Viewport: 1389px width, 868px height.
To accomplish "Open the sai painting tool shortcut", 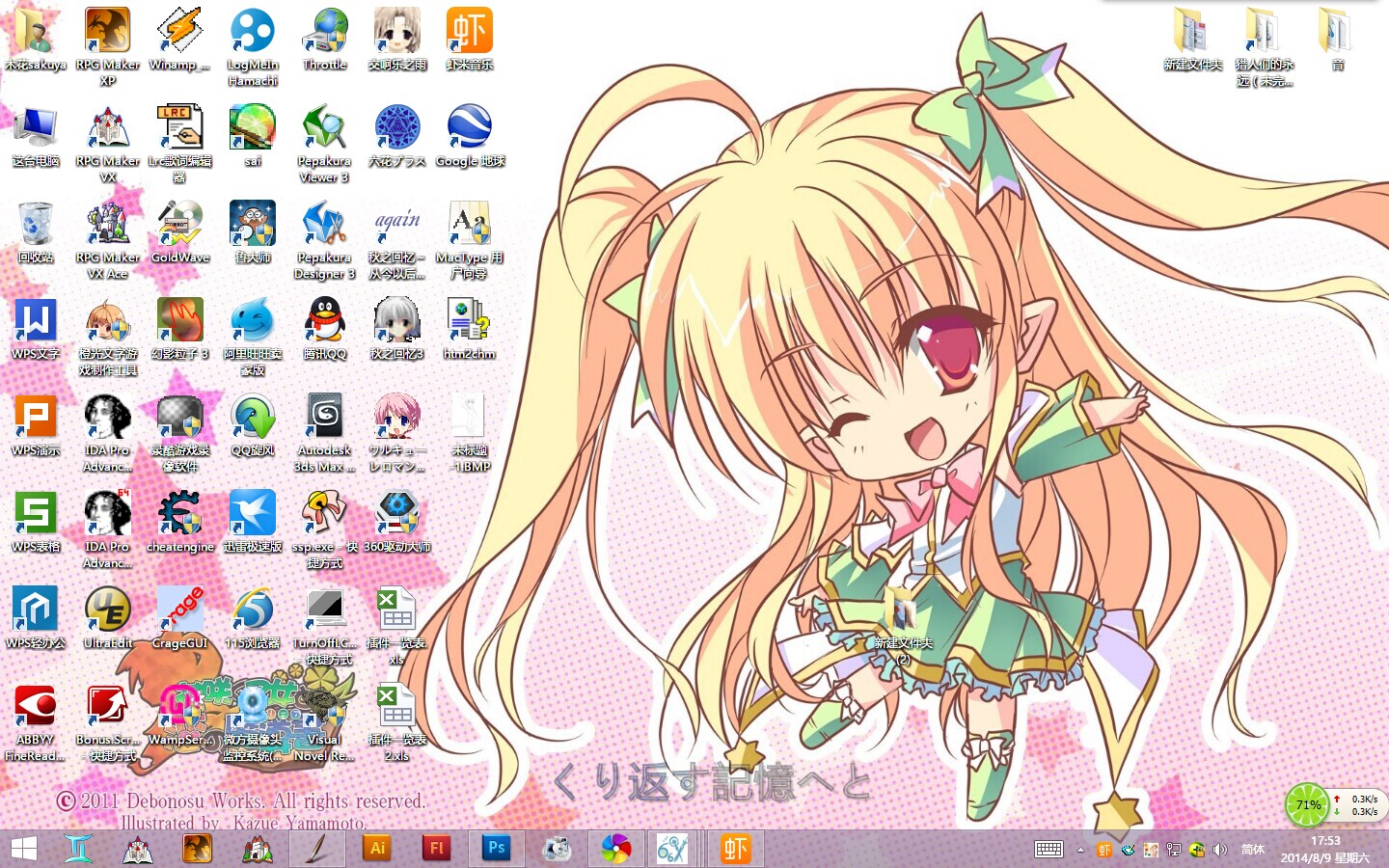I will 253,135.
